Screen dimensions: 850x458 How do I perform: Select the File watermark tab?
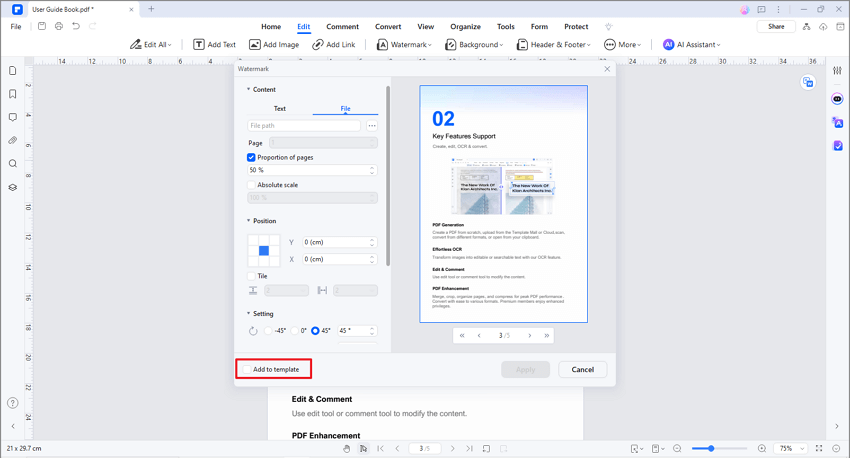click(x=345, y=108)
